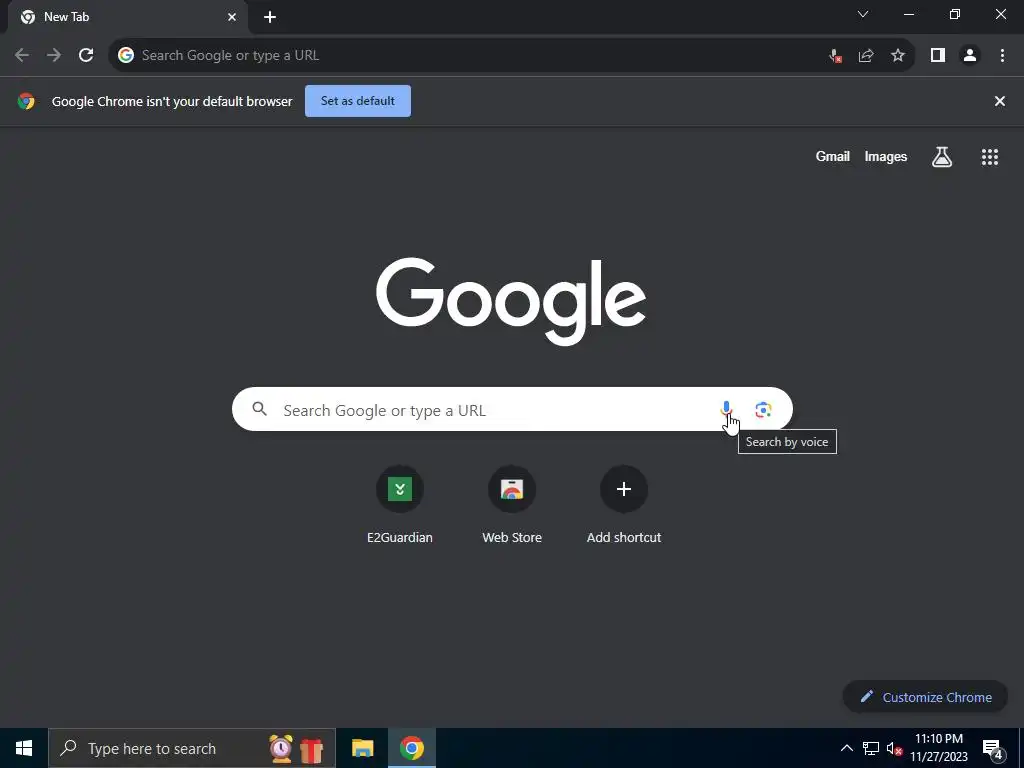The image size is (1024, 768).
Task: Click the Chrome icon in the infobar
Action: click(x=26, y=101)
